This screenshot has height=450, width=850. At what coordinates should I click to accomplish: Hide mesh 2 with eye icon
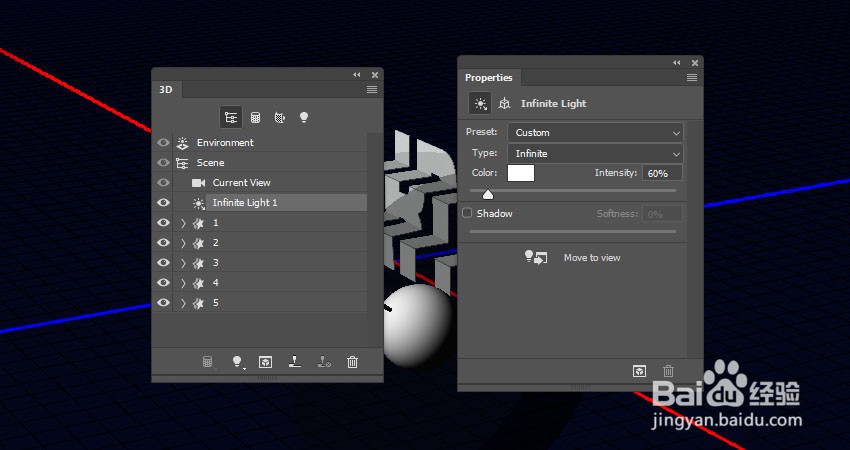tap(163, 243)
